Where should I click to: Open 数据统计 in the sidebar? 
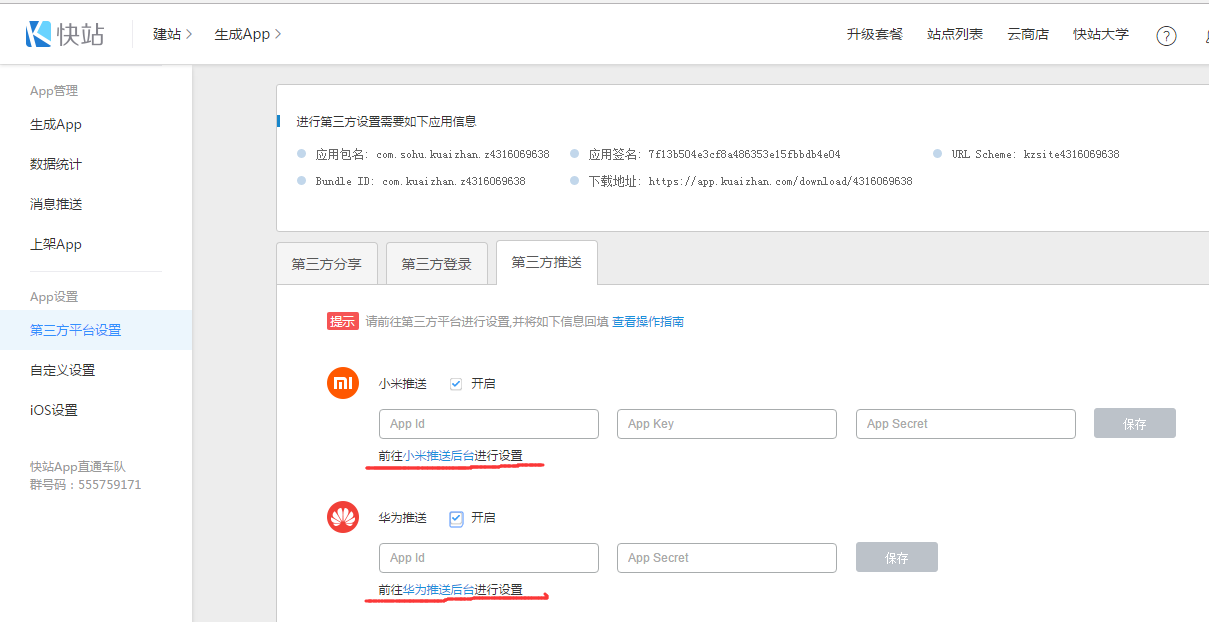(x=56, y=164)
